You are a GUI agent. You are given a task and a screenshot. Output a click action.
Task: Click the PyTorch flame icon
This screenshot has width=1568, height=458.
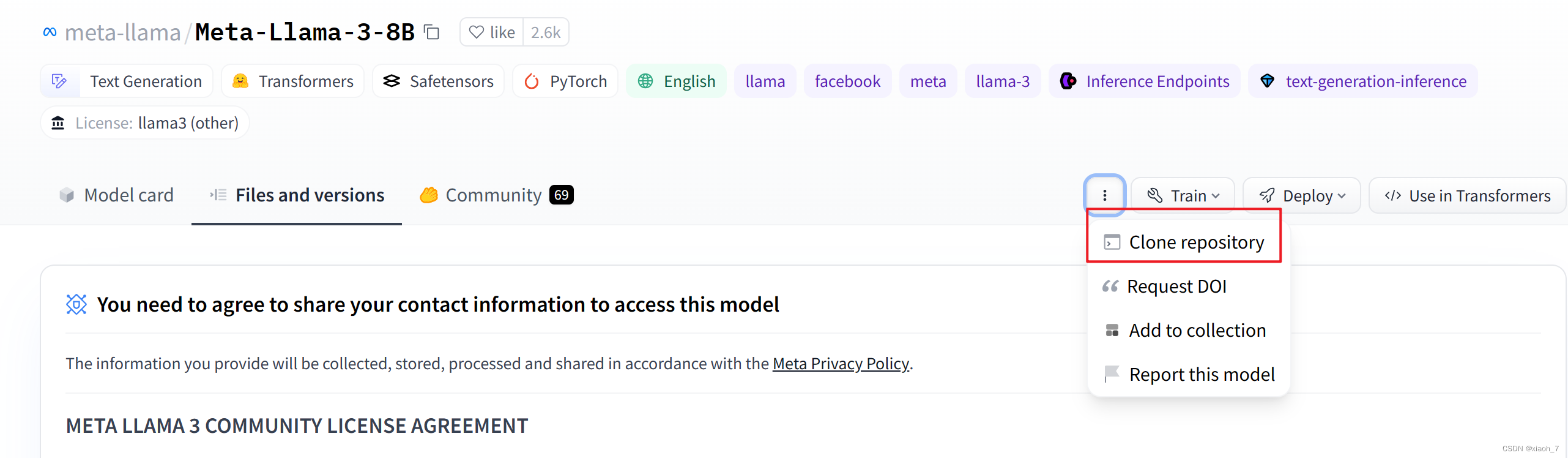click(532, 81)
